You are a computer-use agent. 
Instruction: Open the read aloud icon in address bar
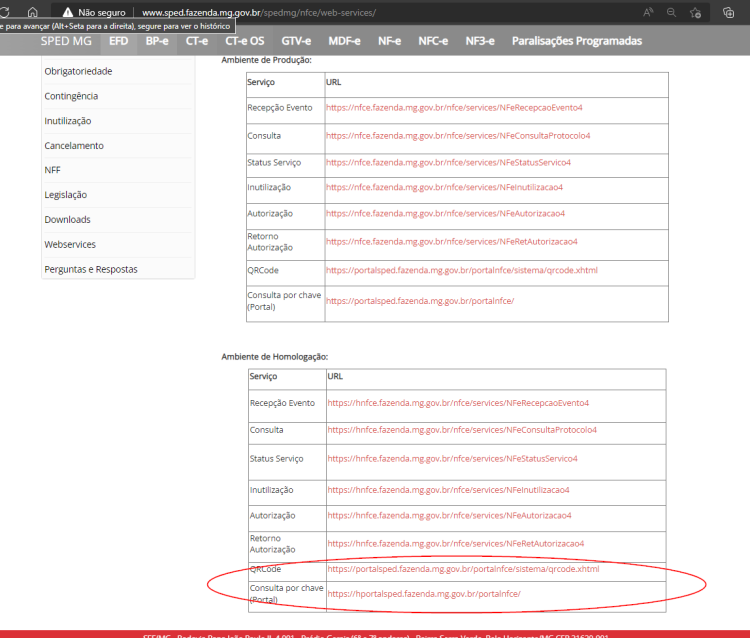648,12
